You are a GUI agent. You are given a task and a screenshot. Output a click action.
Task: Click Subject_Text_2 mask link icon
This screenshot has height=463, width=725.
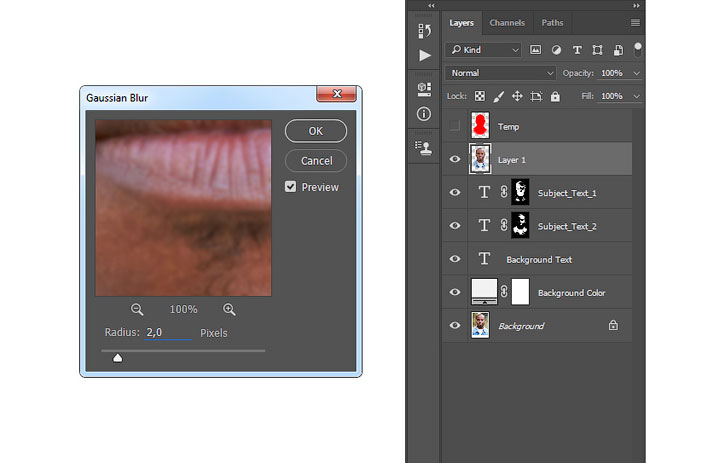pos(504,225)
